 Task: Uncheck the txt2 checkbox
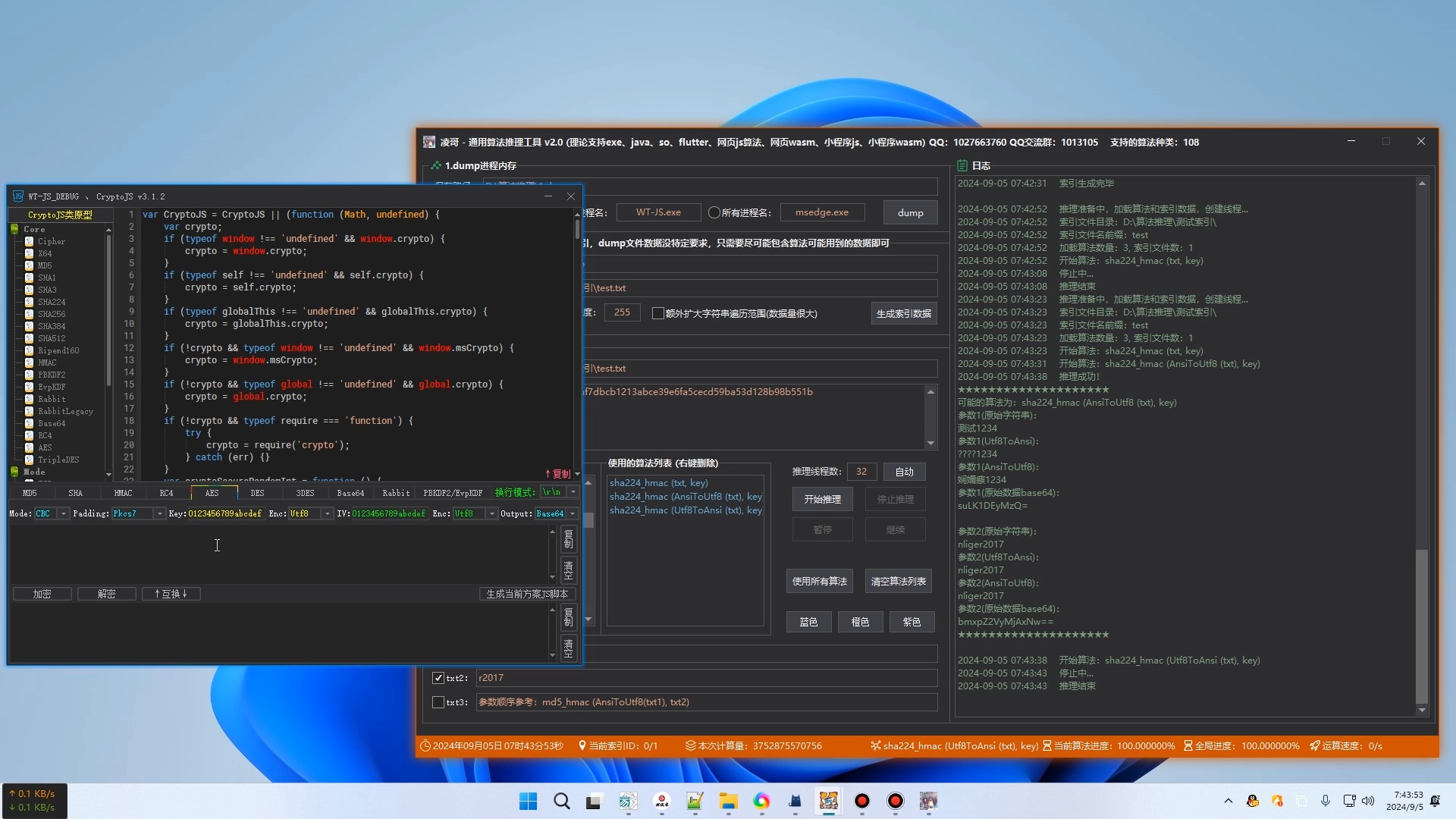(438, 678)
